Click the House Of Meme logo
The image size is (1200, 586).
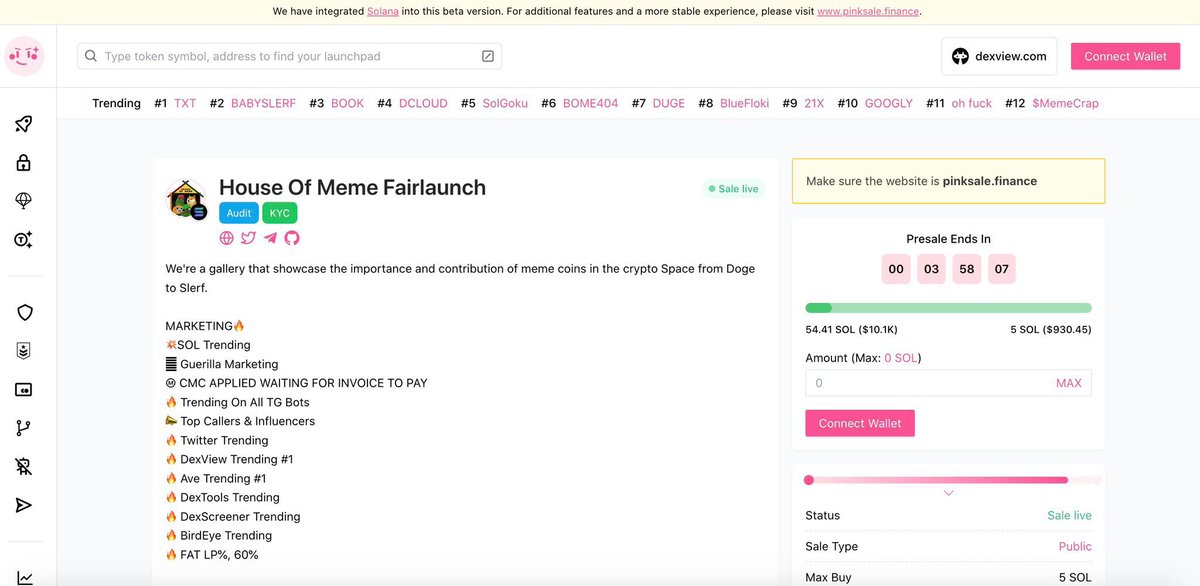[x=187, y=200]
